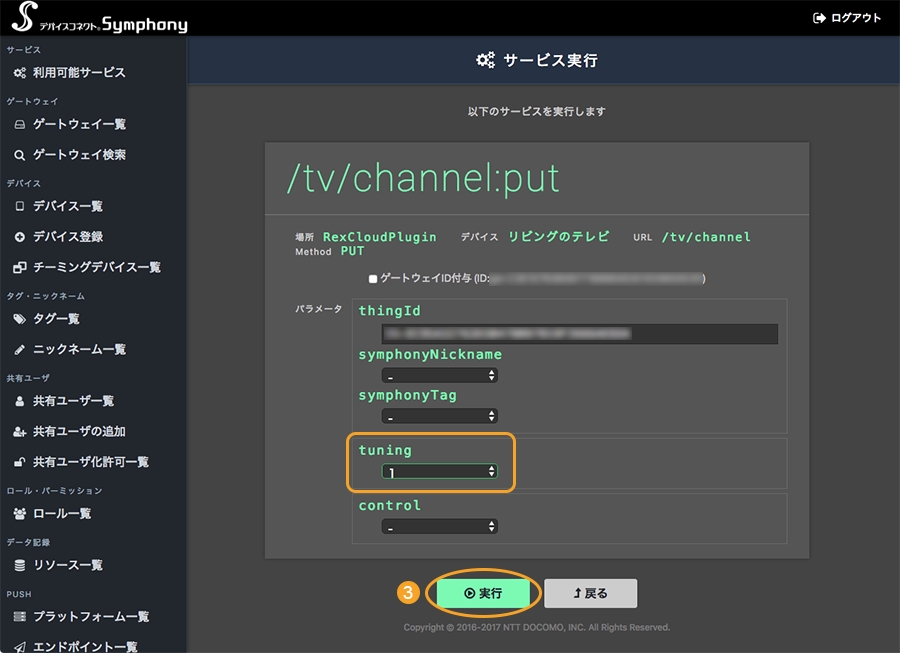Open ニックネーム一覧 in sidebar
The width and height of the screenshot is (900, 653).
79,349
